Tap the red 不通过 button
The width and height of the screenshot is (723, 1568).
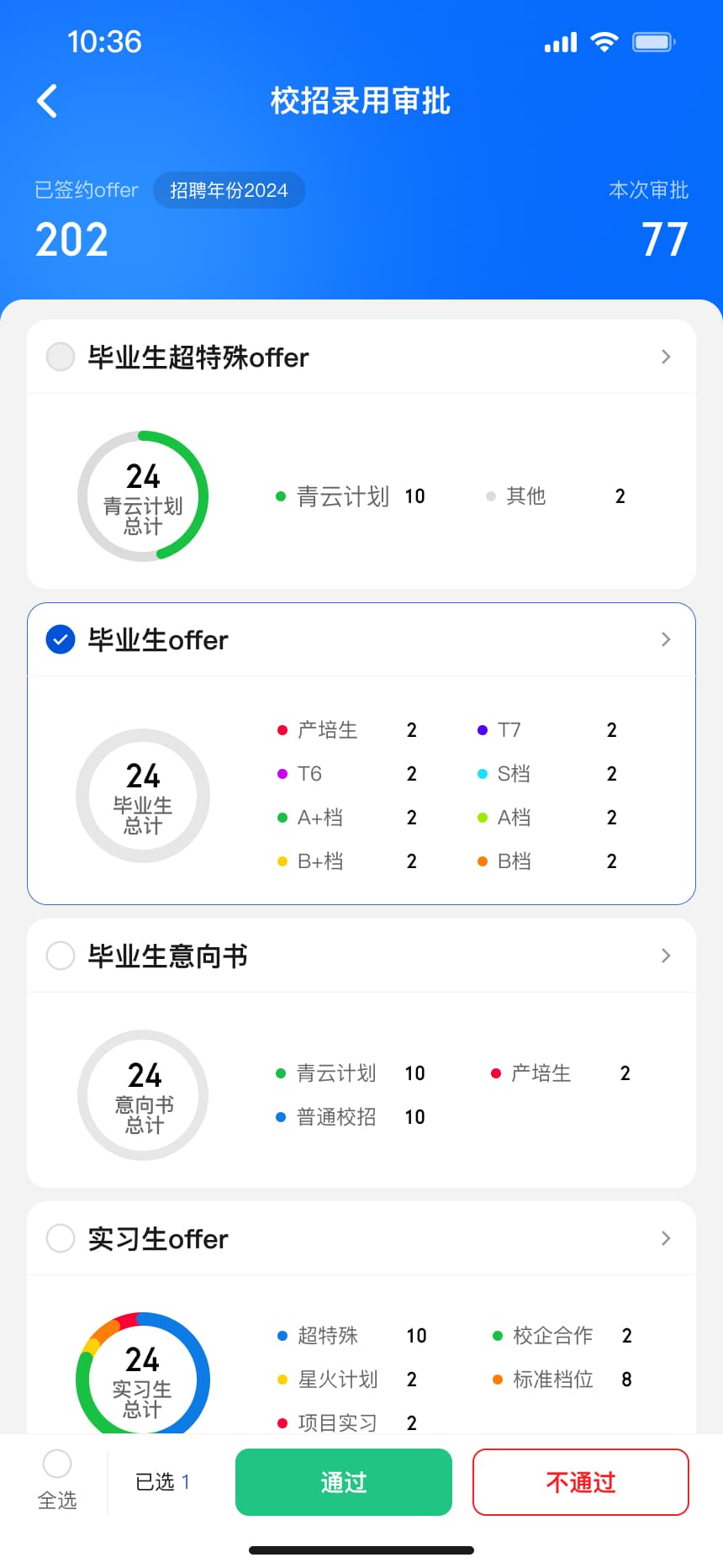click(581, 1482)
